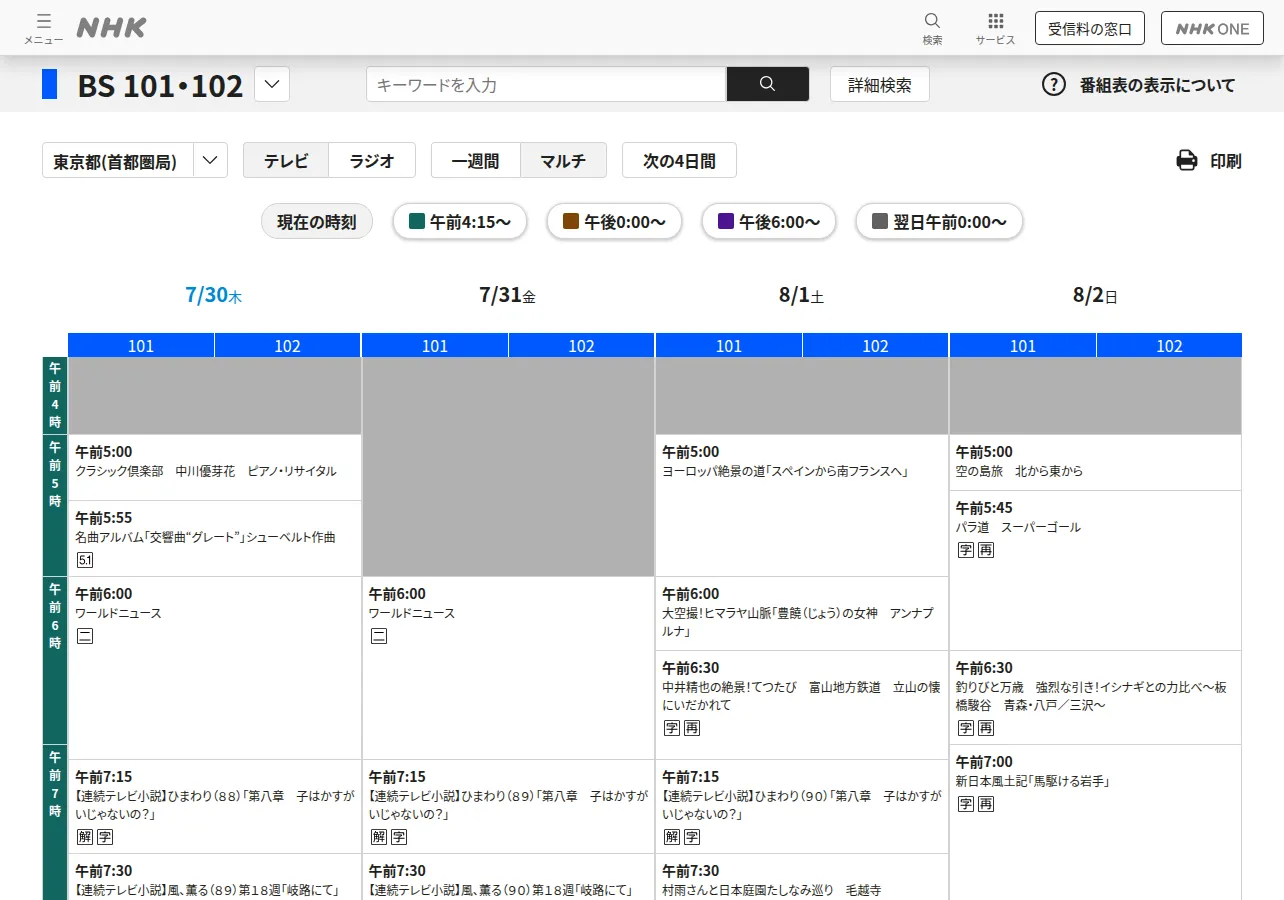Select the 一週間 view
Screen dimensions: 1284x900
(476, 160)
